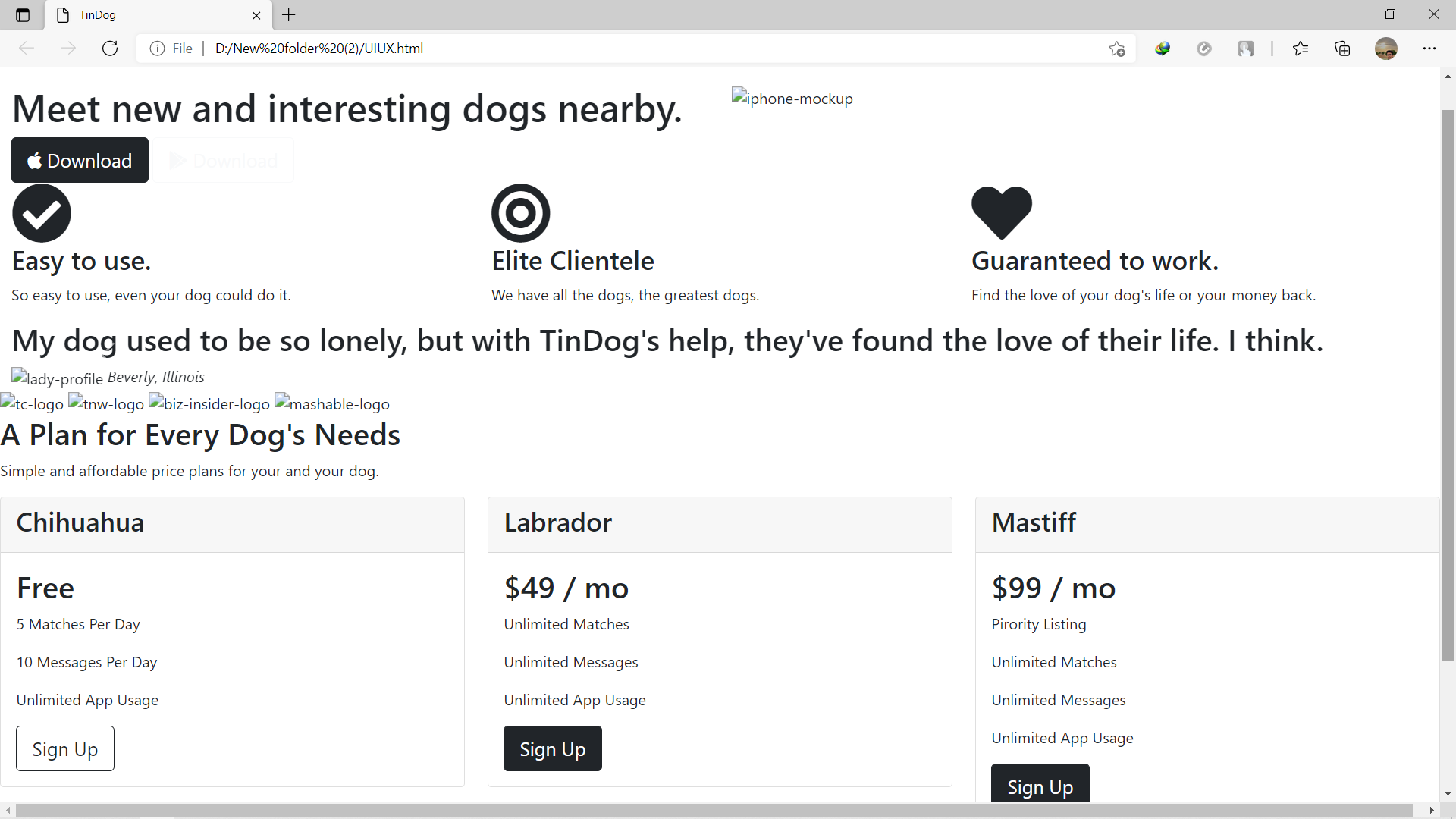Click the green extension icon beside address bar

(1163, 48)
